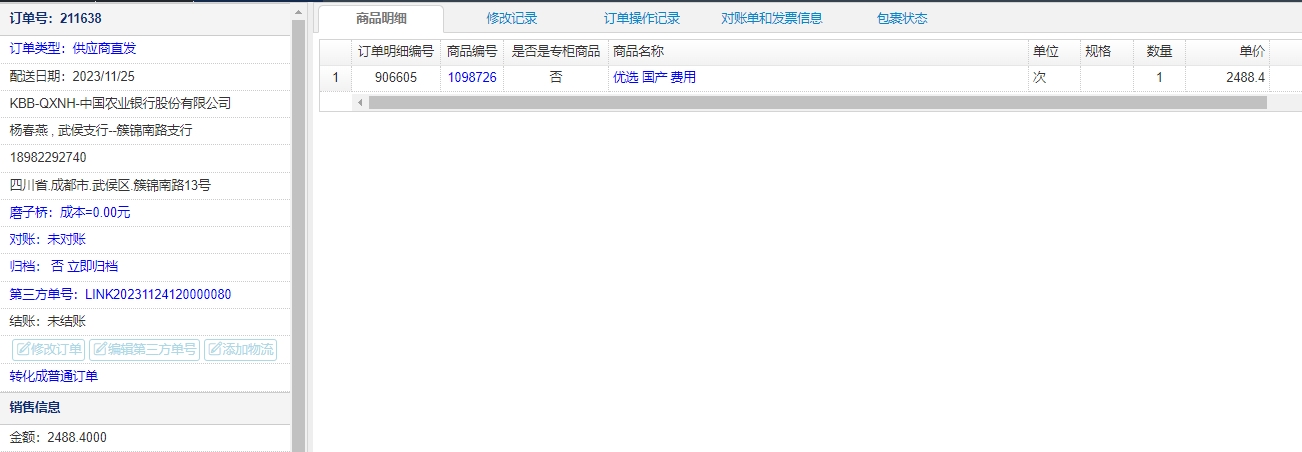Image resolution: width=1302 pixels, height=452 pixels.
Task: Click the recipient 杨春燕 武侯支行 text
Action: [100, 130]
